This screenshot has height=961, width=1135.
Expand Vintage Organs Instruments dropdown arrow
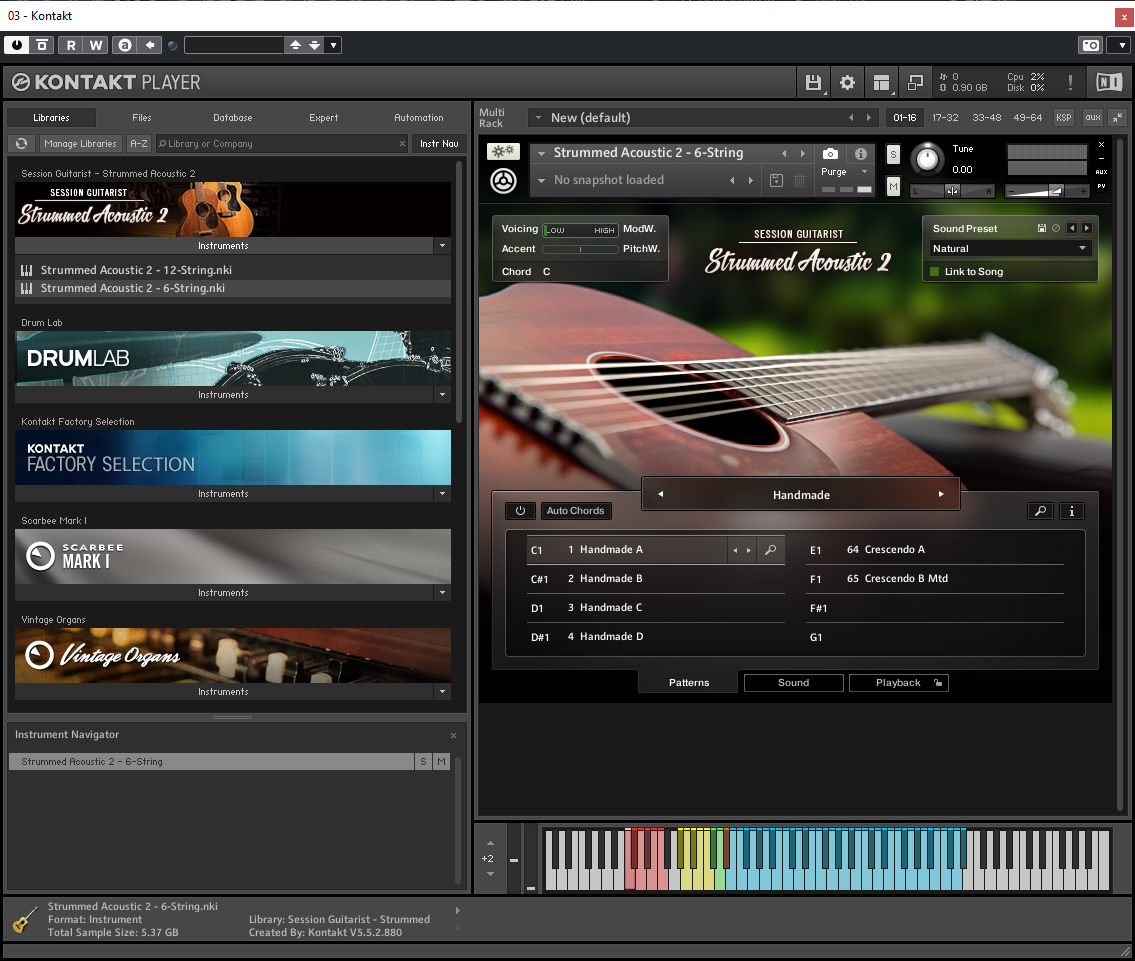pyautogui.click(x=442, y=692)
